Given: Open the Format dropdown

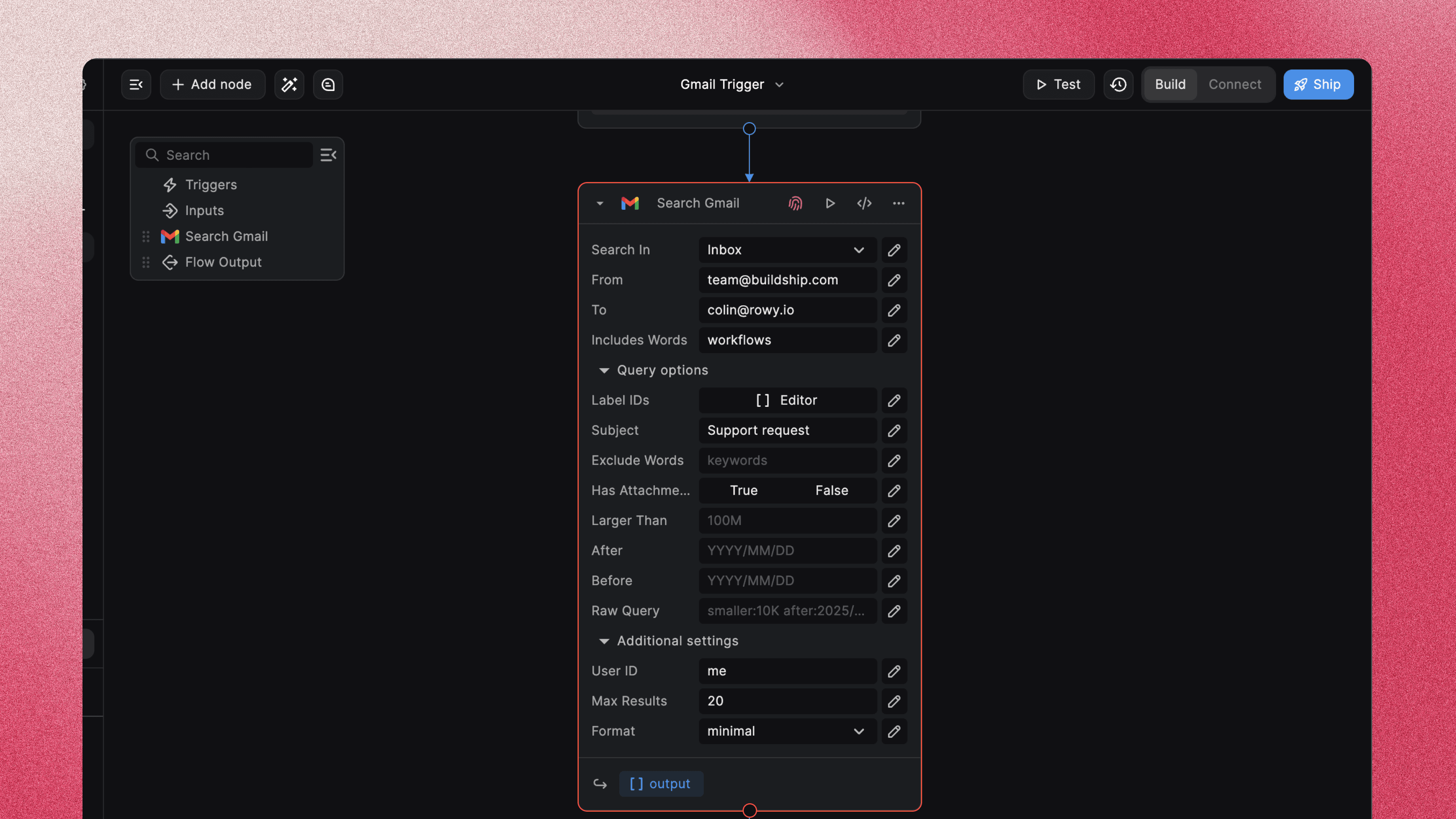Looking at the screenshot, I should 787,731.
